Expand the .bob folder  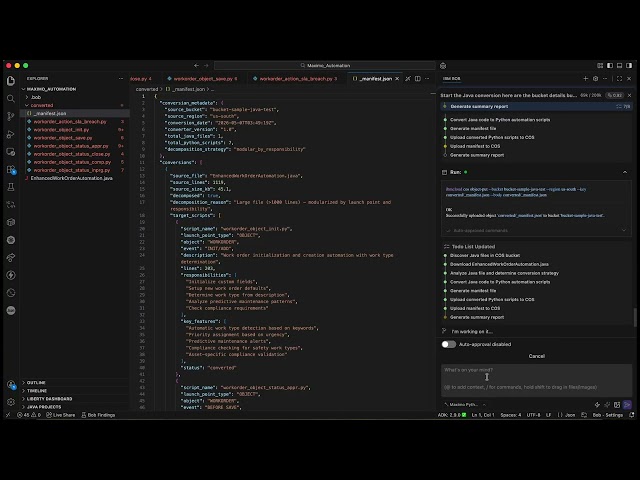(36, 97)
